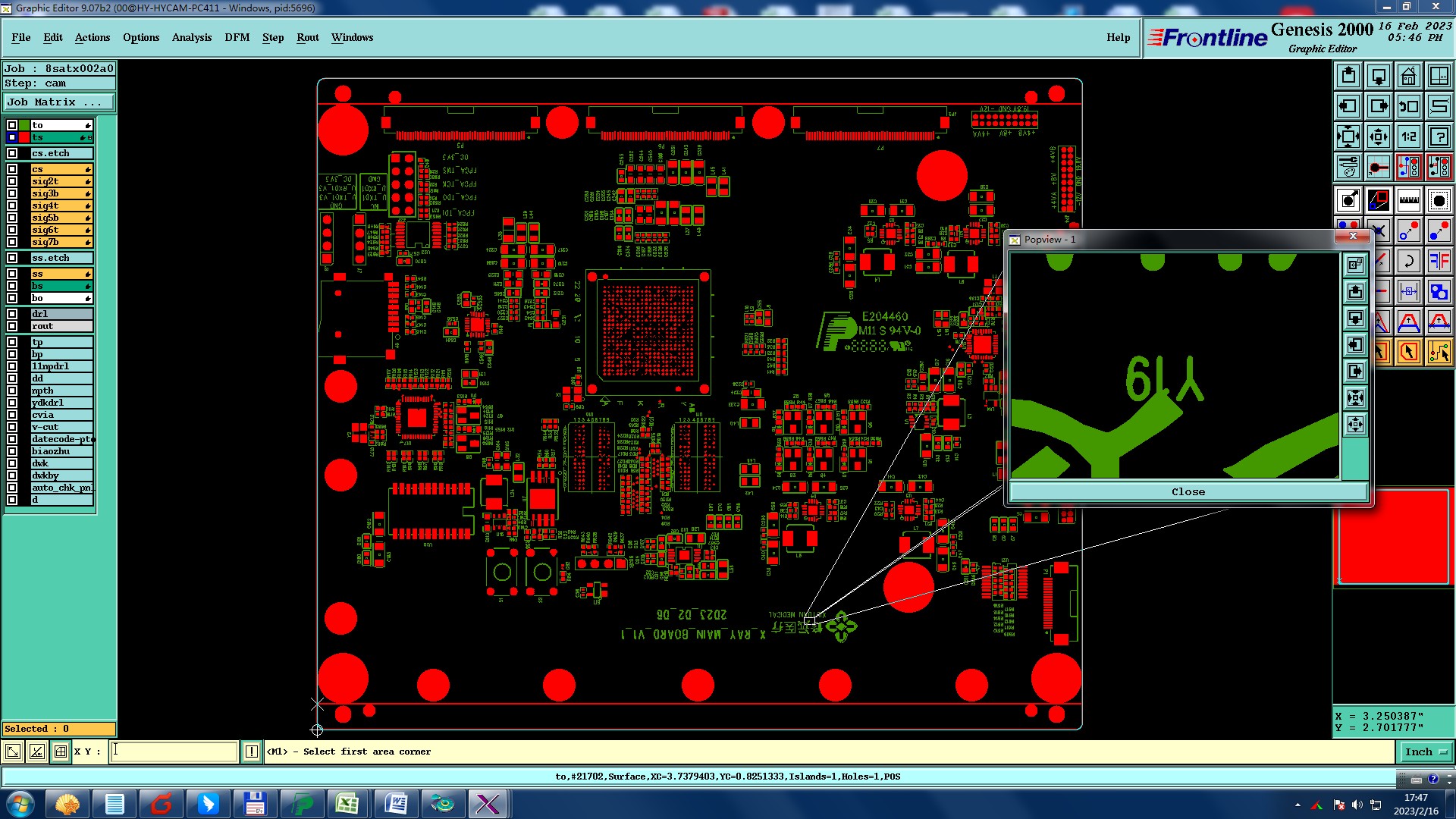1456x819 pixels.
Task: Select the ruler measurement tool
Action: 1408,200
